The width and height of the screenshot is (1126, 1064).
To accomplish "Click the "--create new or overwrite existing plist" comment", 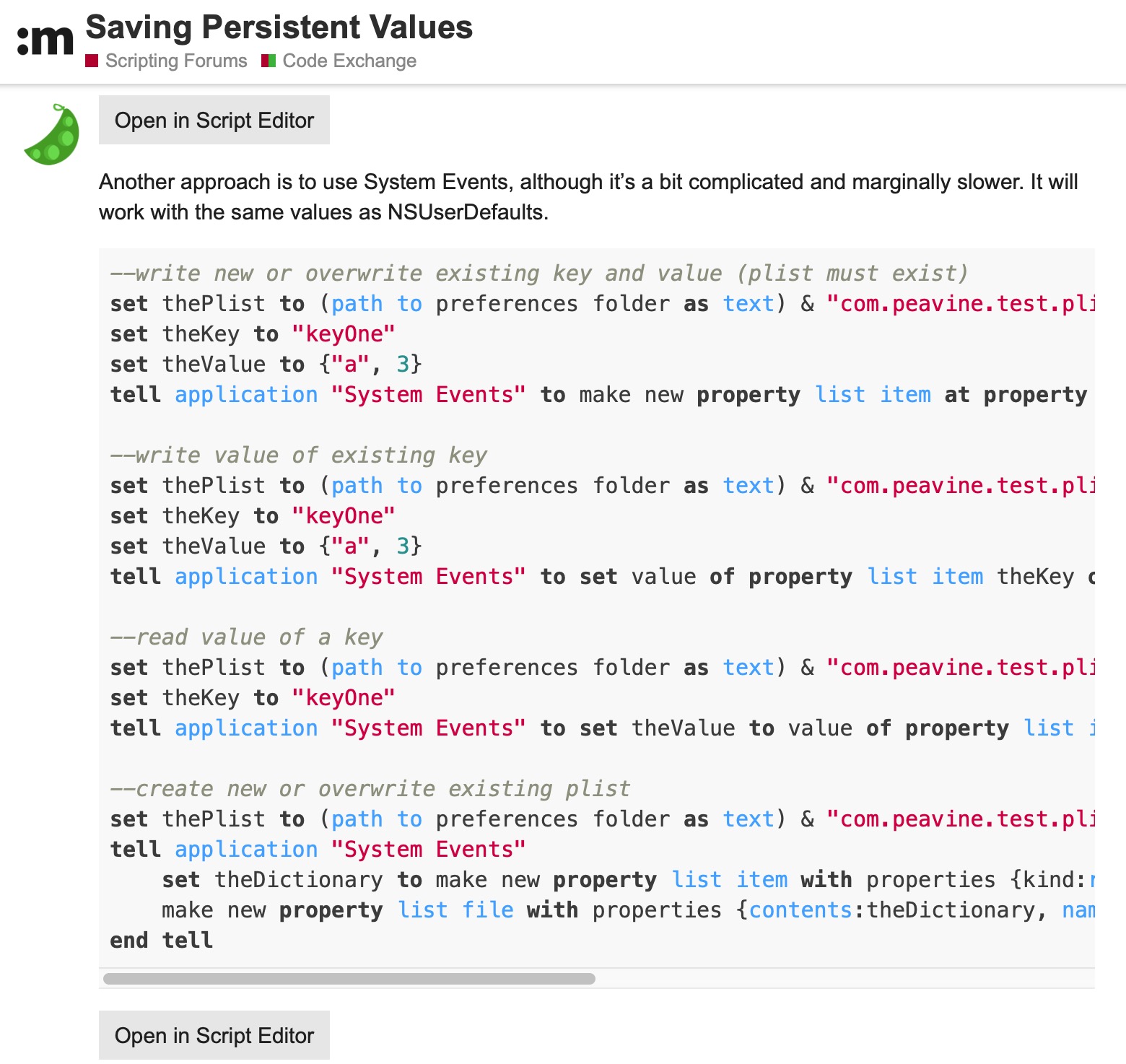I will [370, 789].
